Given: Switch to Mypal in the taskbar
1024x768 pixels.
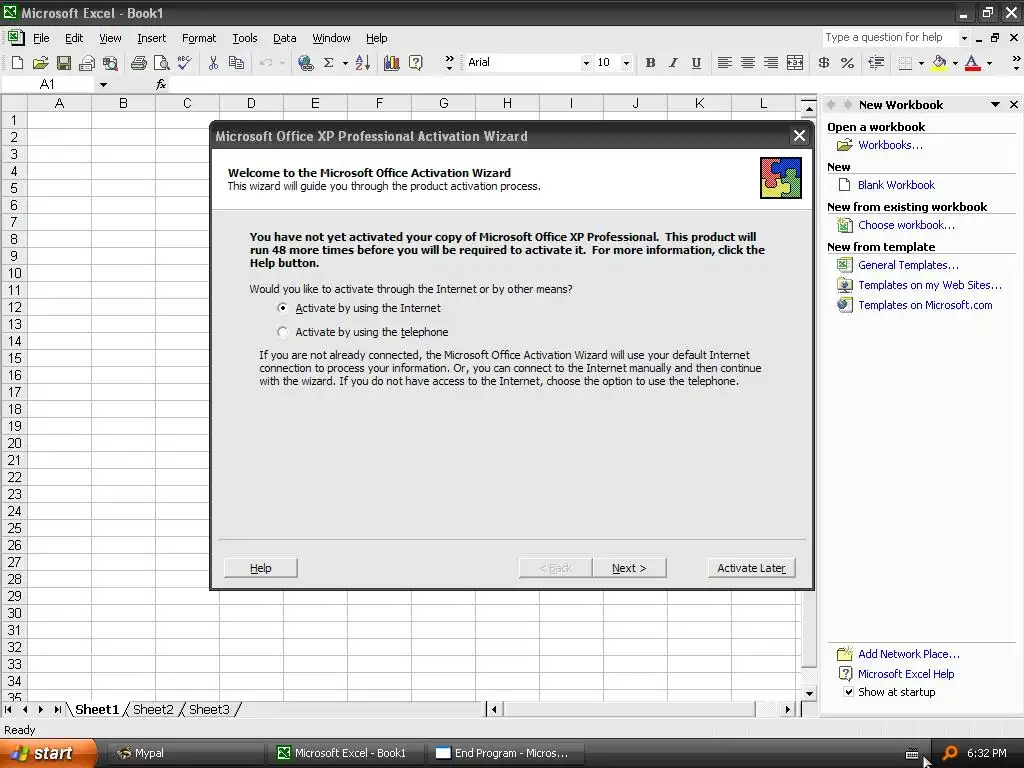Looking at the screenshot, I should click(x=184, y=753).
